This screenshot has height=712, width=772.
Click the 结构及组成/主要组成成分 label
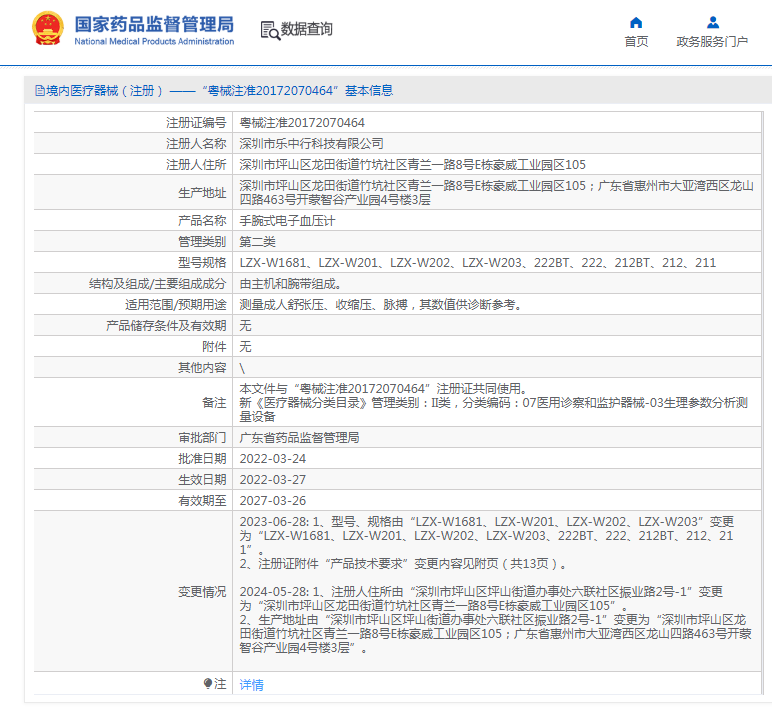[158, 284]
